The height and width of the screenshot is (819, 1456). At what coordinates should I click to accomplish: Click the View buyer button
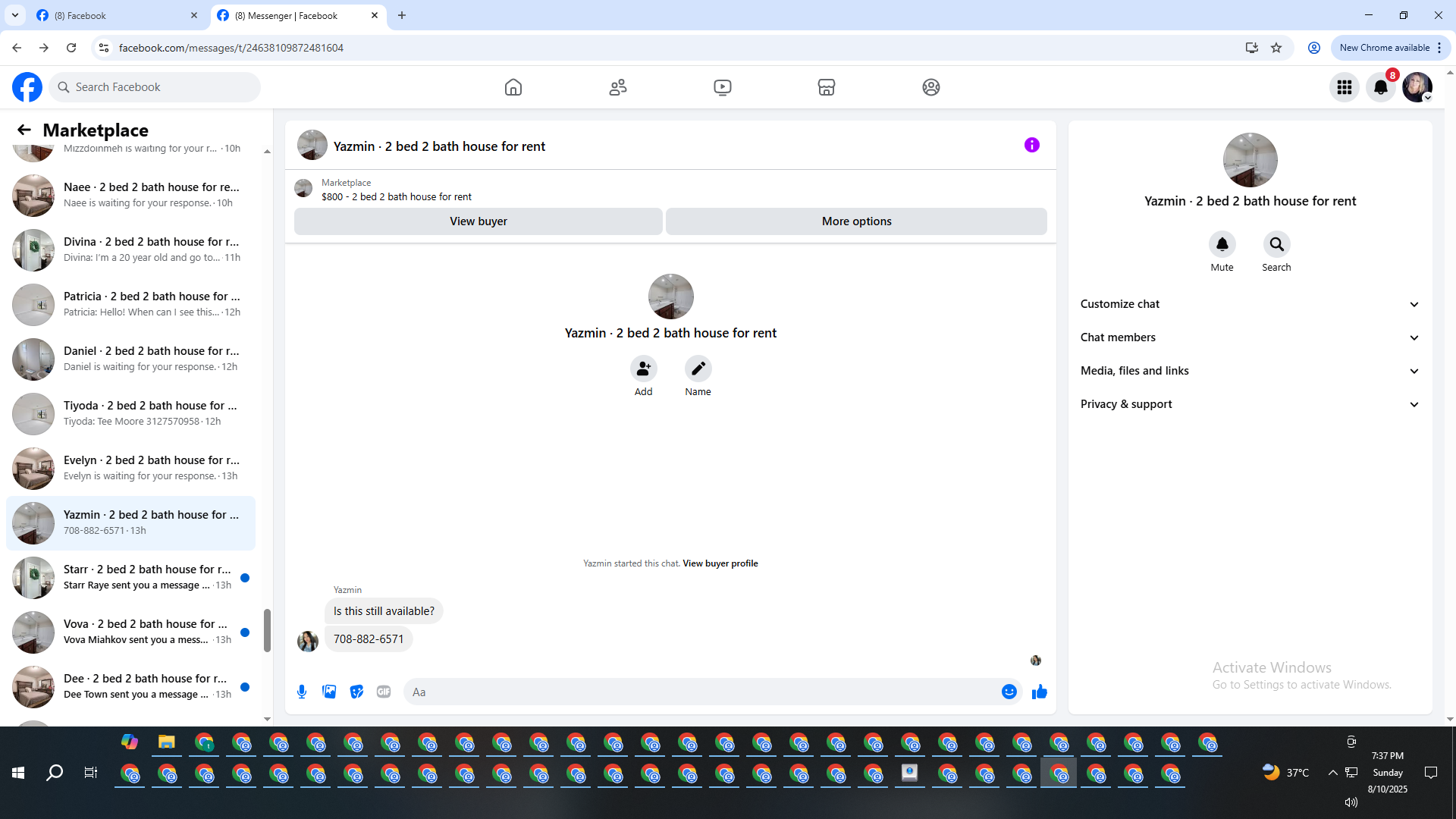[x=478, y=221]
